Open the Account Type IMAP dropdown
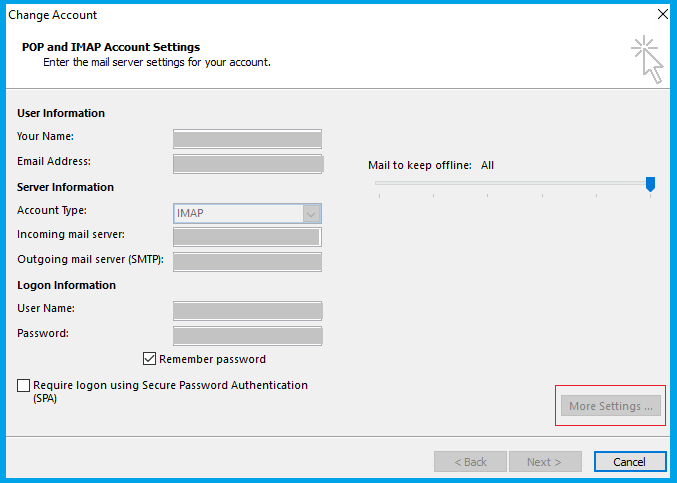Image resolution: width=677 pixels, height=483 pixels. click(247, 214)
